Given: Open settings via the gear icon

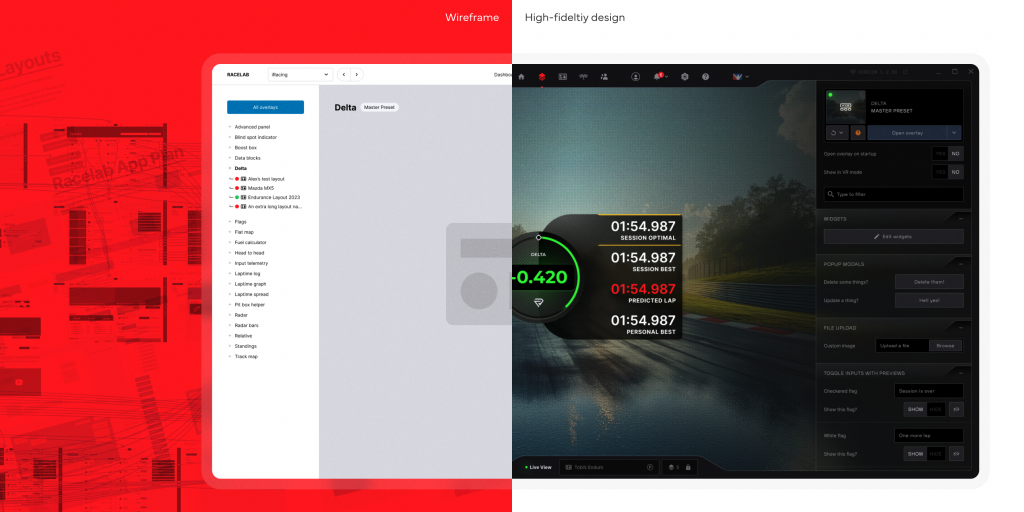Looking at the screenshot, I should 685,76.
